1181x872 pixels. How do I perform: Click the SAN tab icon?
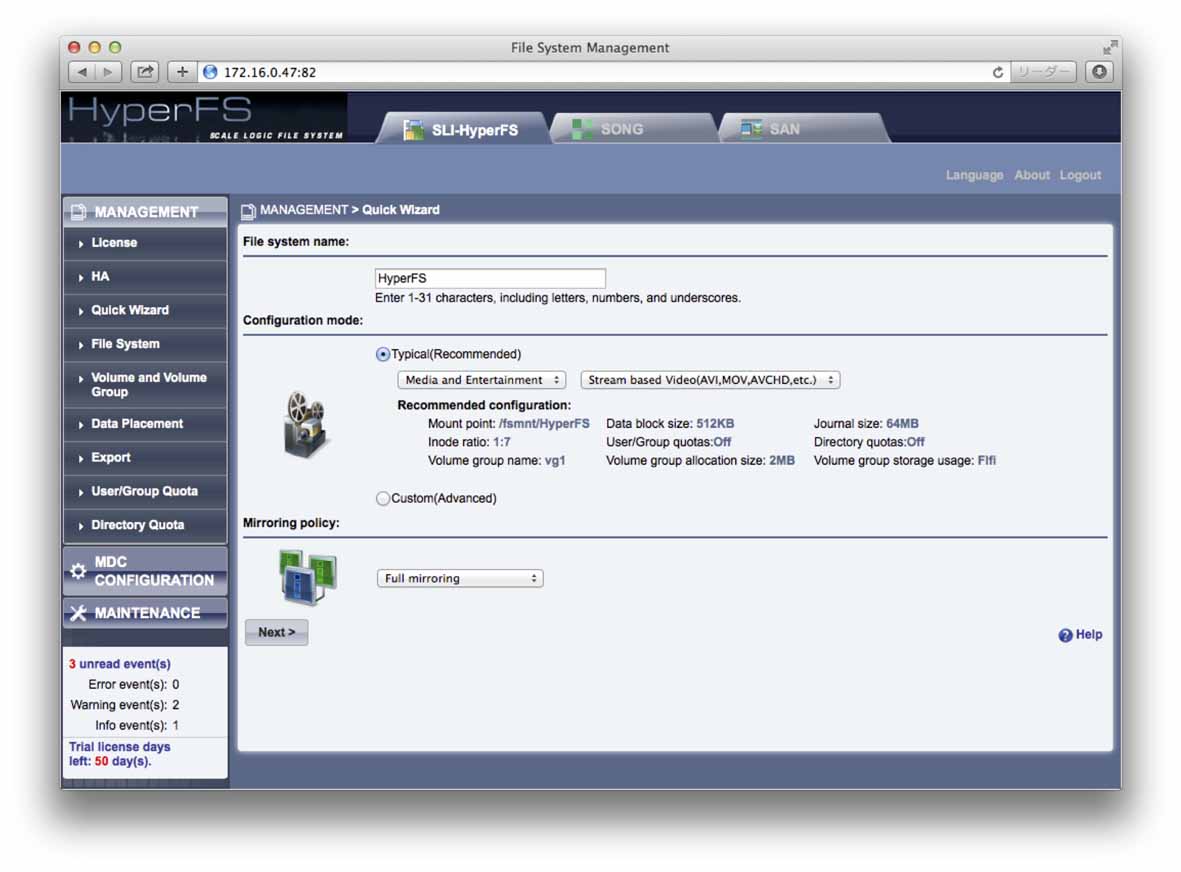coord(750,129)
